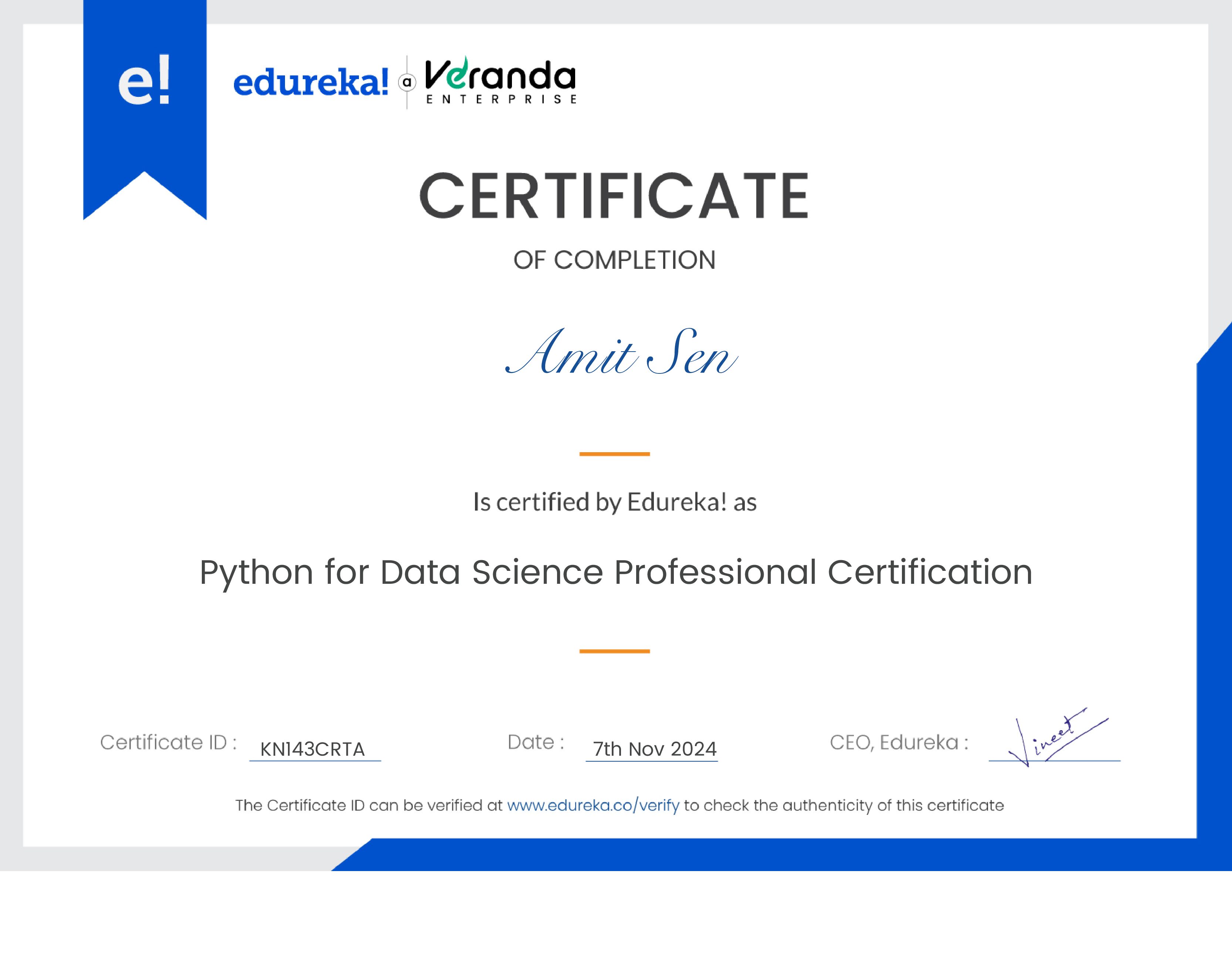Select the certificate ID value KN143CRTA
The width and height of the screenshot is (1232, 955).
pyautogui.click(x=312, y=749)
